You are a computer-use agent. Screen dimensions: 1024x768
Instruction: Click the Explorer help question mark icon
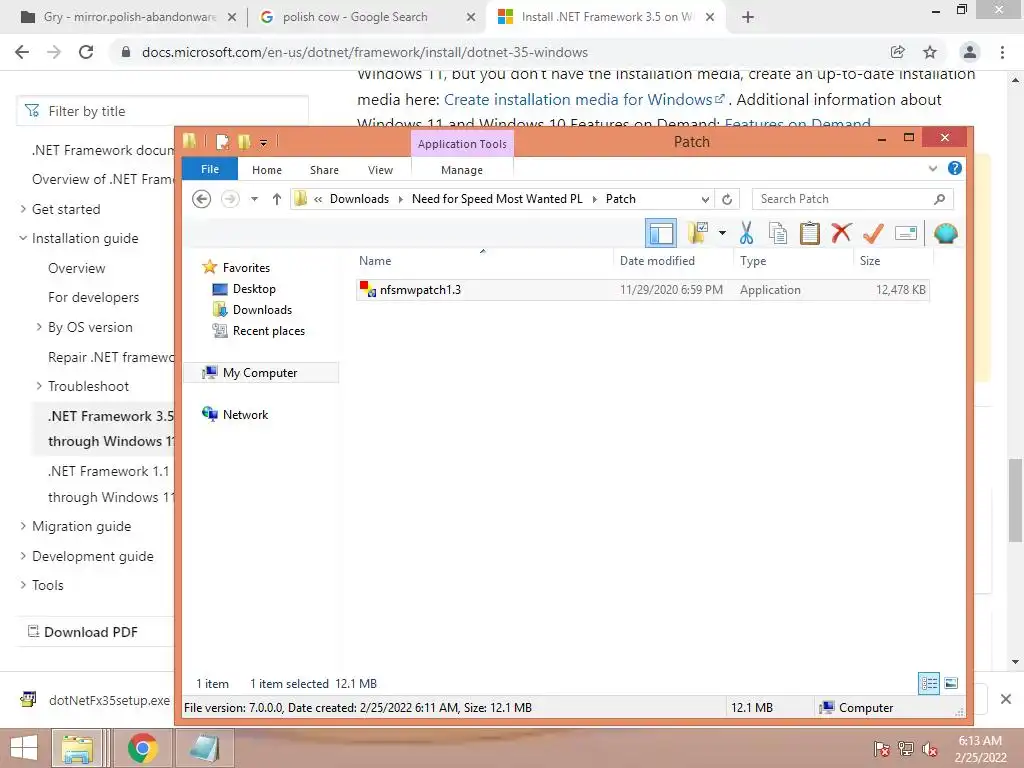pyautogui.click(x=955, y=168)
